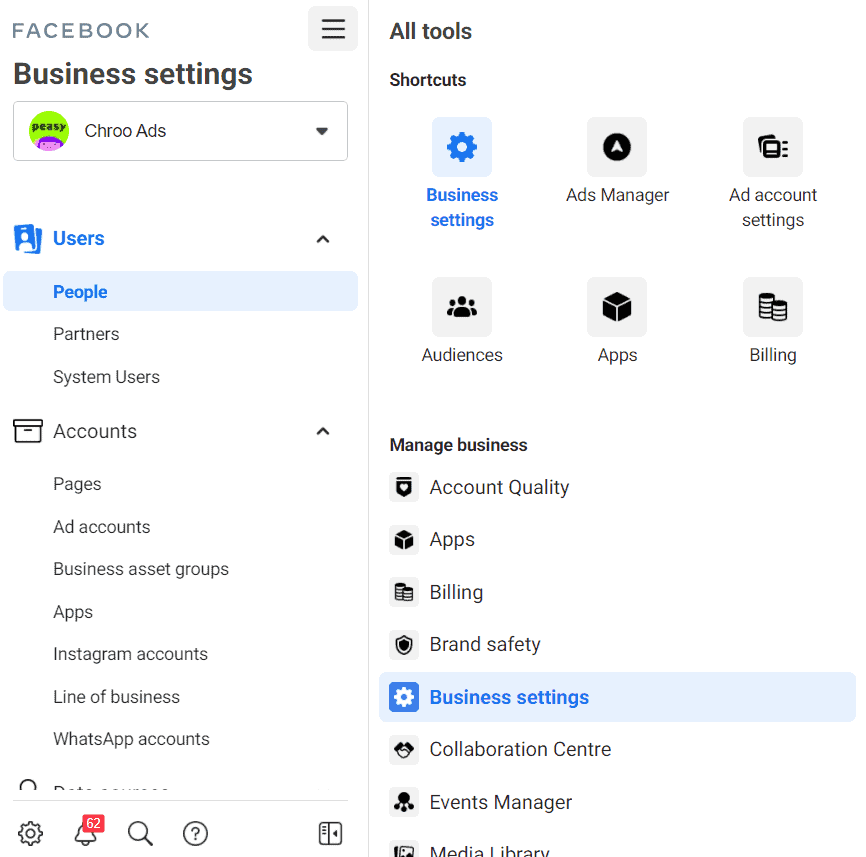This screenshot has width=866, height=857.
Task: Open Ad accounts under Accounts
Action: tap(102, 527)
